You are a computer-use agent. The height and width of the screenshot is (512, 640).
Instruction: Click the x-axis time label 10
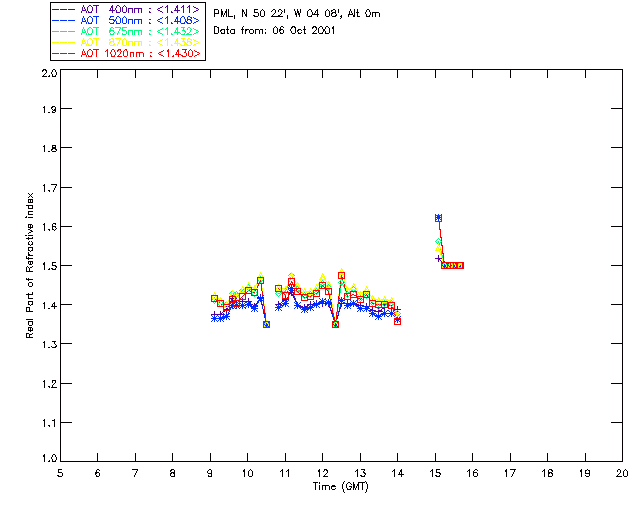coord(247,473)
